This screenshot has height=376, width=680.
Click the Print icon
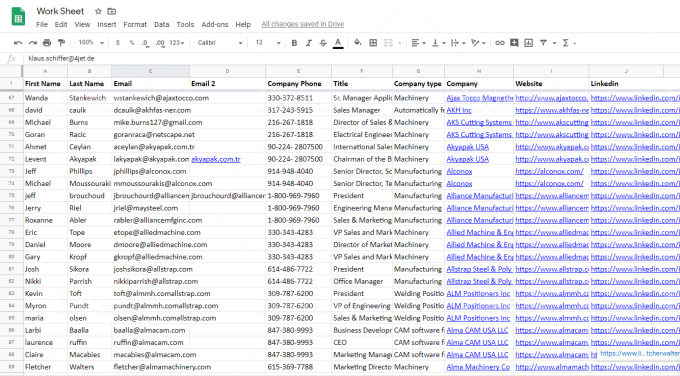(47, 43)
